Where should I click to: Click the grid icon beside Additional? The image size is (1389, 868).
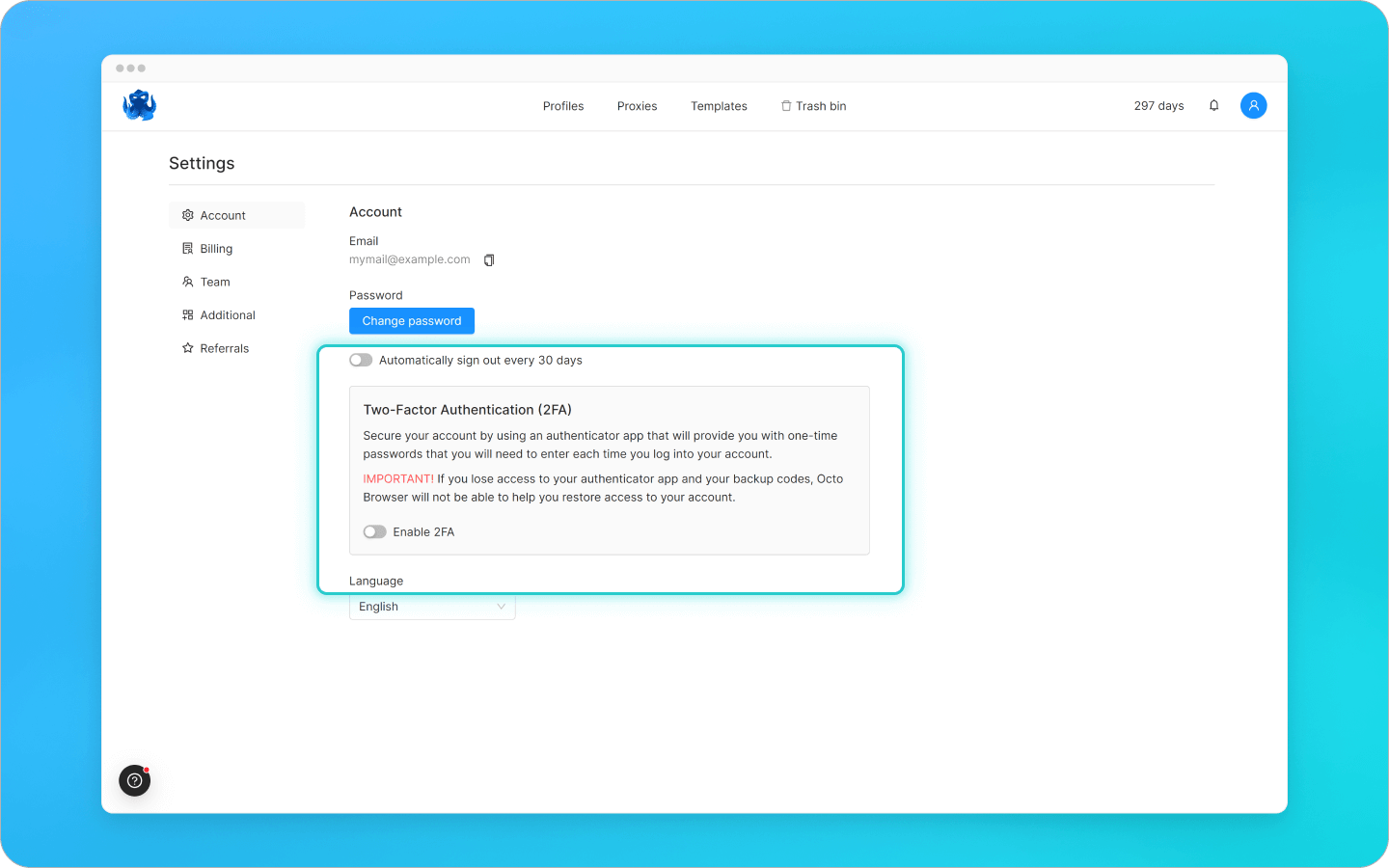pyautogui.click(x=187, y=314)
